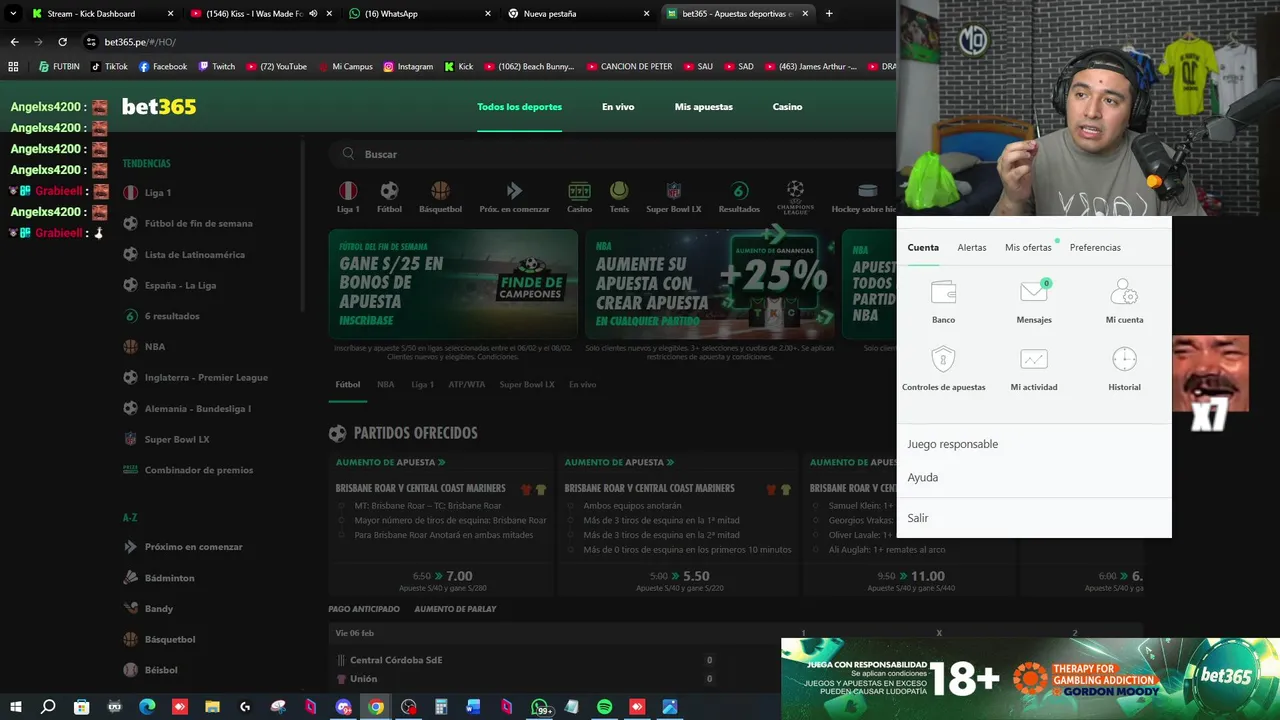This screenshot has width=1280, height=720.
Task: Select the 11.00 boosted odds
Action: (928, 576)
